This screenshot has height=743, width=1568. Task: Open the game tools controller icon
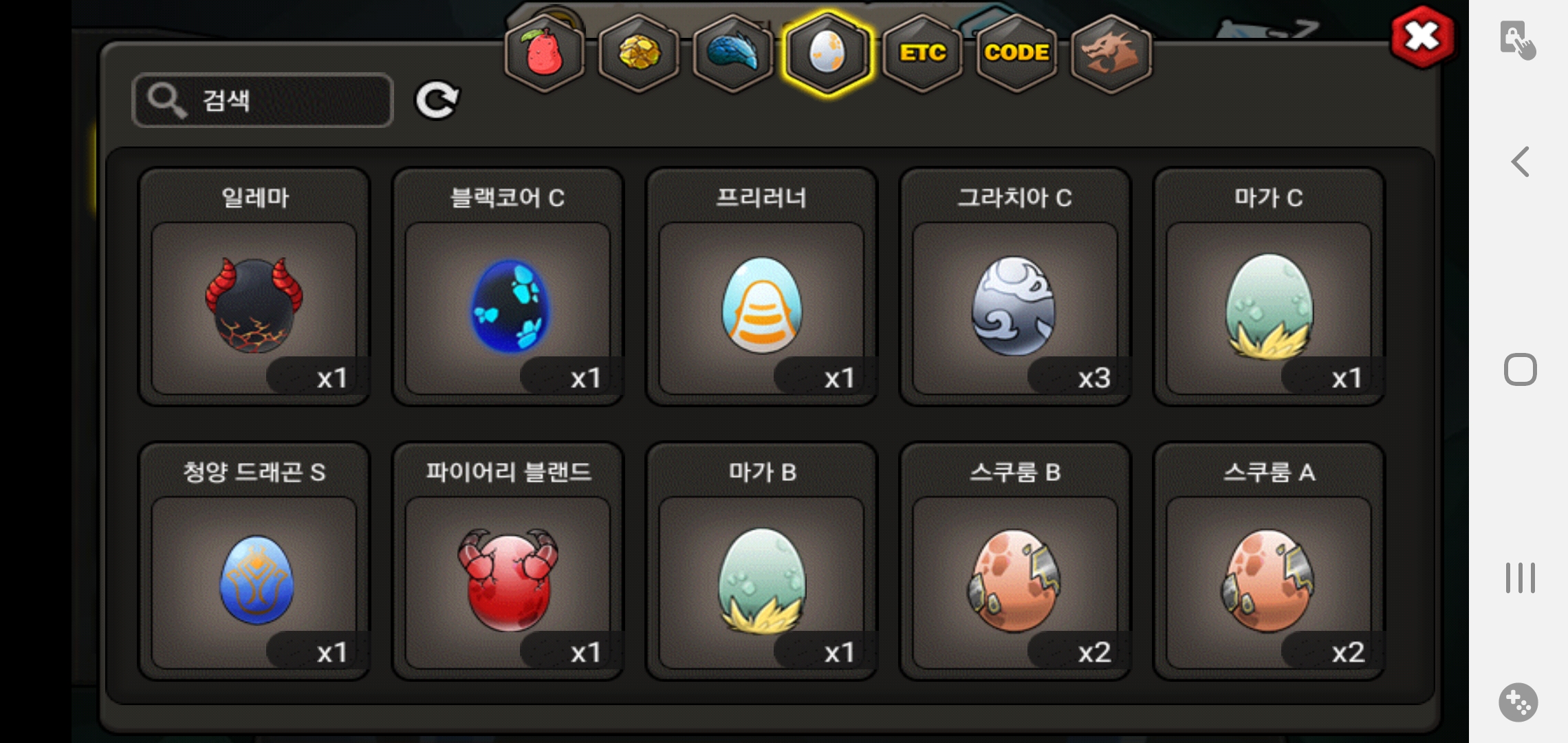pos(1518,702)
